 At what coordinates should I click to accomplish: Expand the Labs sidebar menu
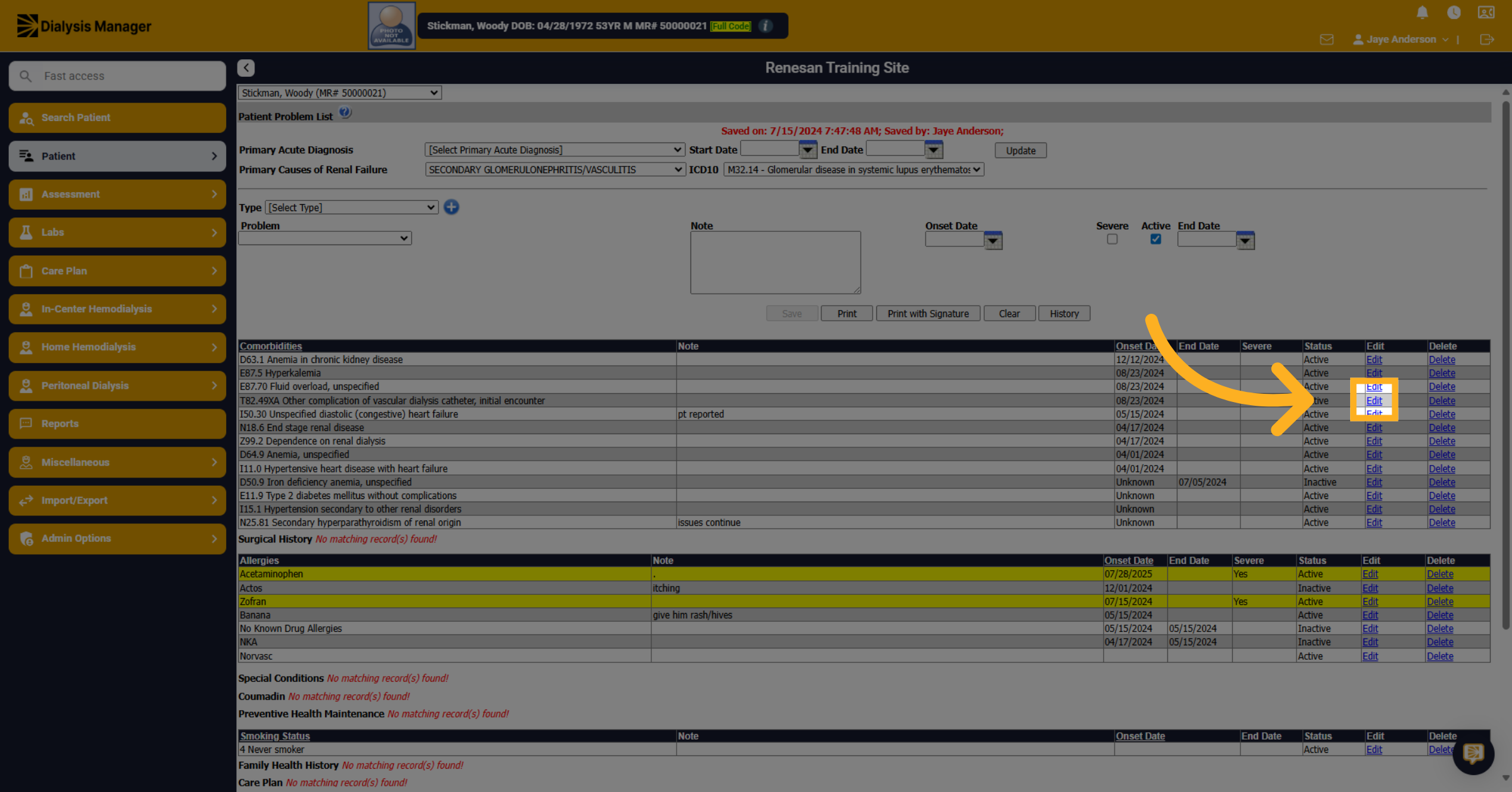pyautogui.click(x=117, y=232)
